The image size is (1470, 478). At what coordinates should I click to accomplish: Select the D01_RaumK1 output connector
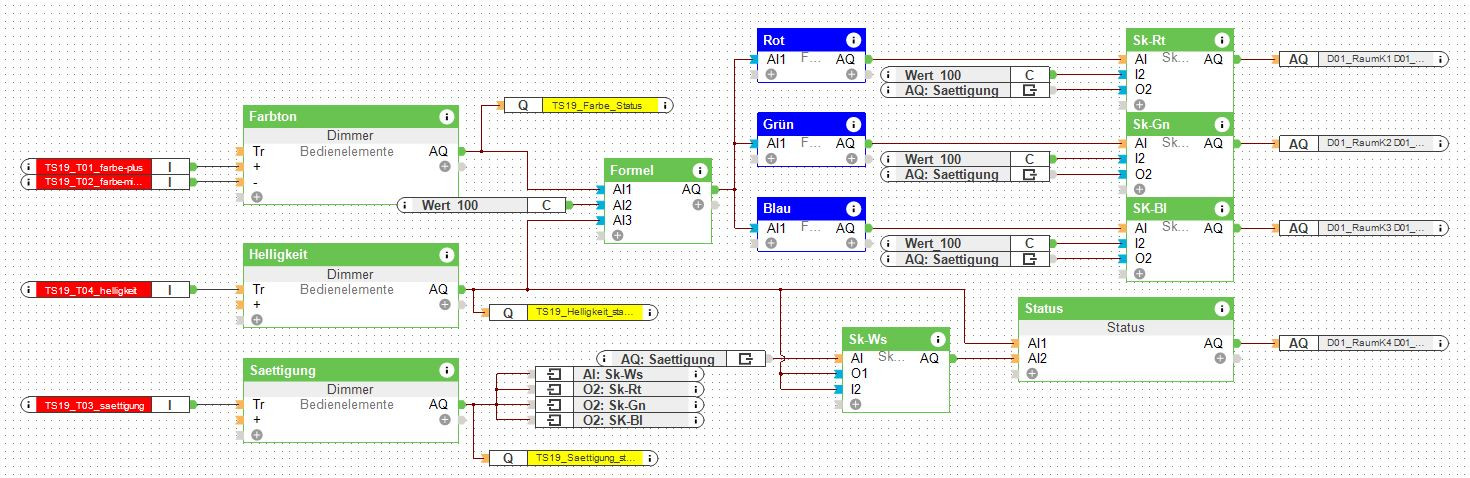pos(1363,59)
